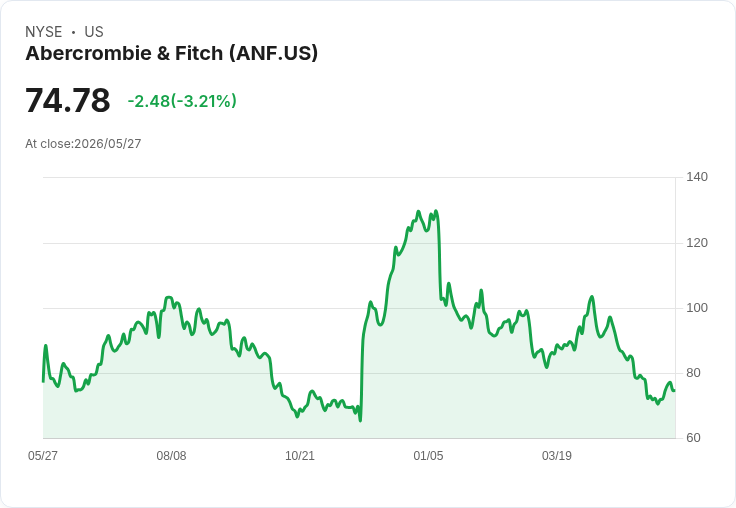Click the At close:2026/05/27 timestamp
This screenshot has width=736, height=508.
point(83,144)
